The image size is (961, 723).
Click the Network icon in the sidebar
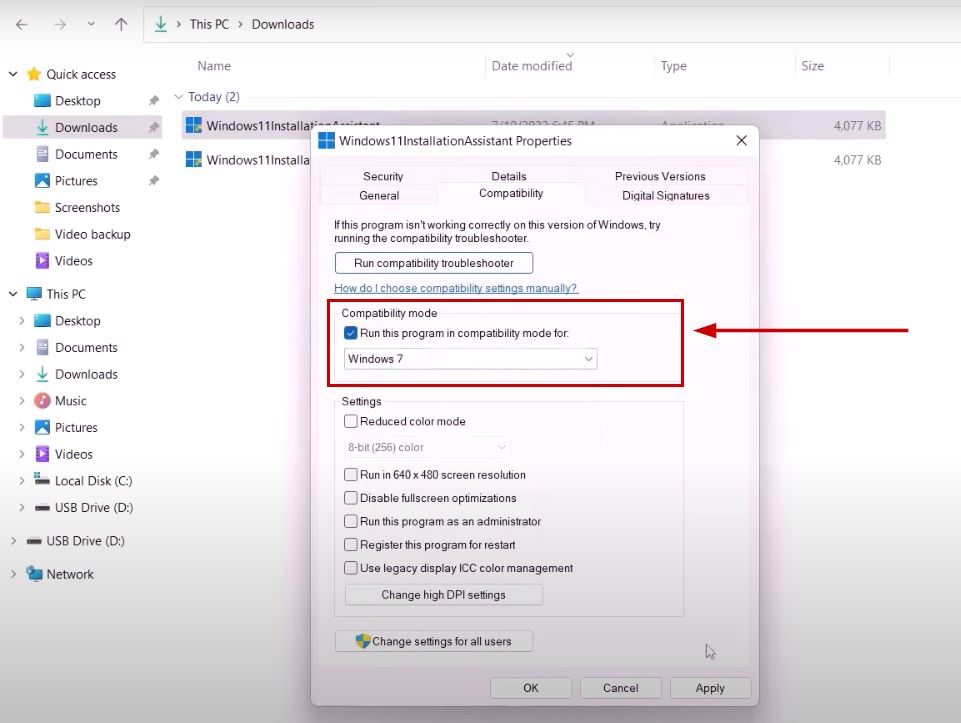(34, 574)
